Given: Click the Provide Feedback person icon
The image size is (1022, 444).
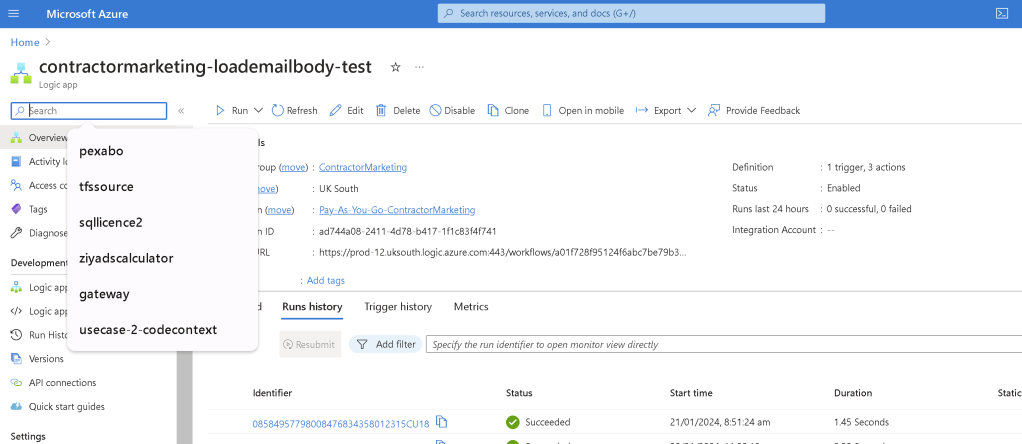Looking at the screenshot, I should 714,110.
